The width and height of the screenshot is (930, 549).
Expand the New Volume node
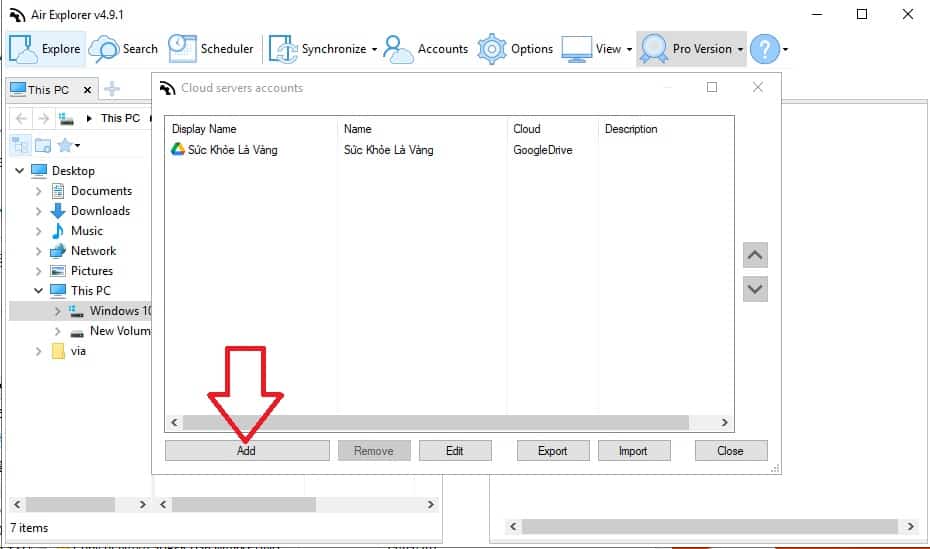click(x=58, y=331)
